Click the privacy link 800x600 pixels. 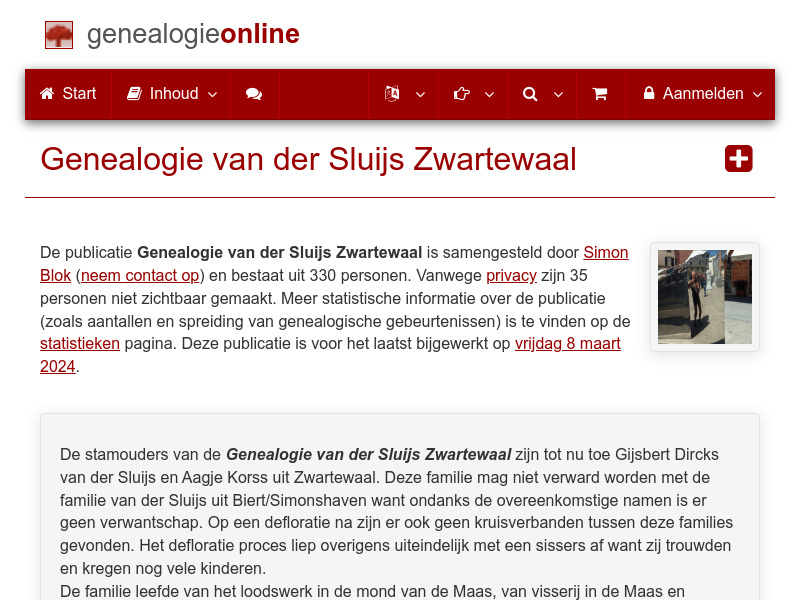(x=511, y=276)
